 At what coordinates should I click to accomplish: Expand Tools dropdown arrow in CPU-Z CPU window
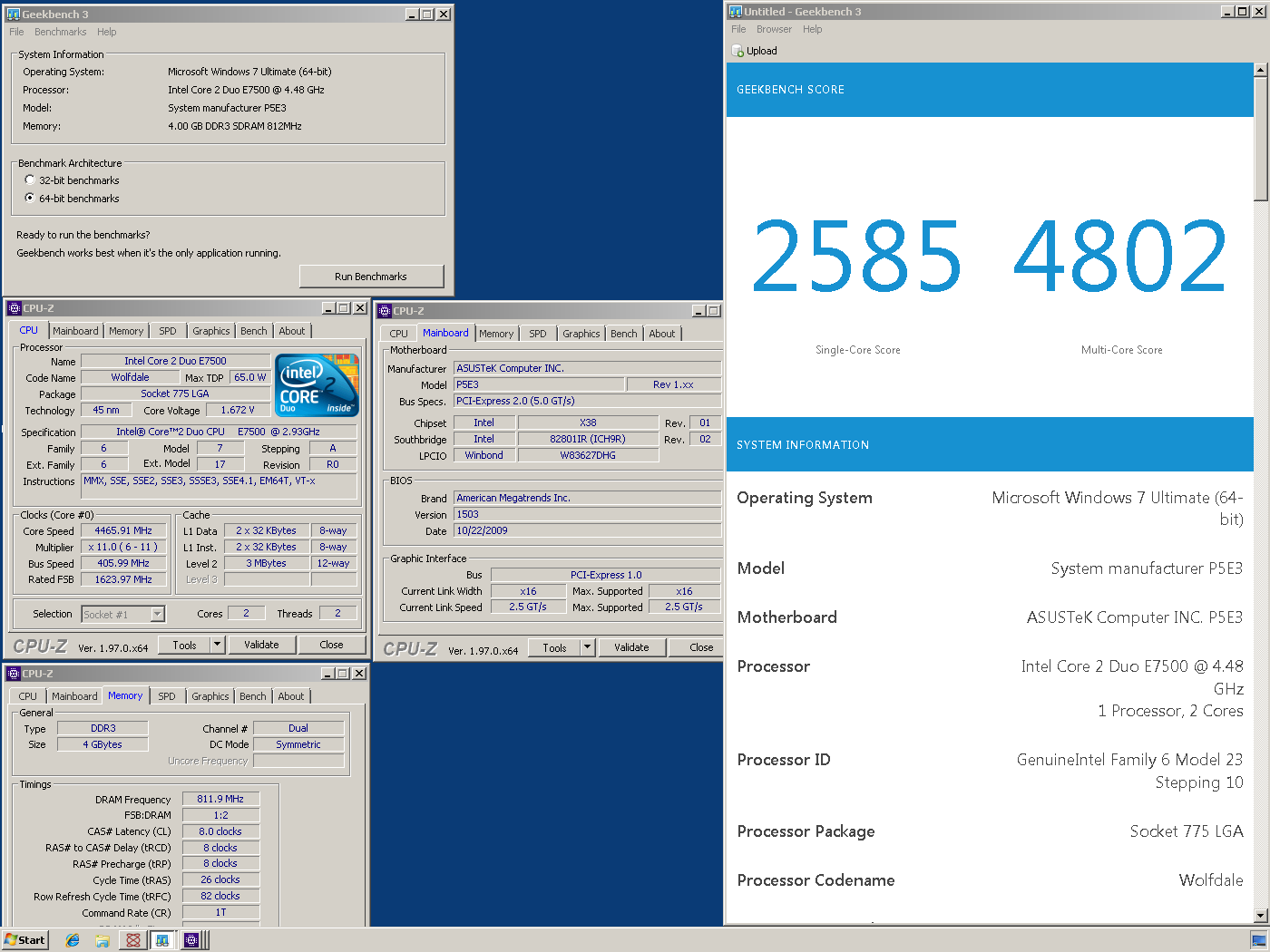pos(217,645)
